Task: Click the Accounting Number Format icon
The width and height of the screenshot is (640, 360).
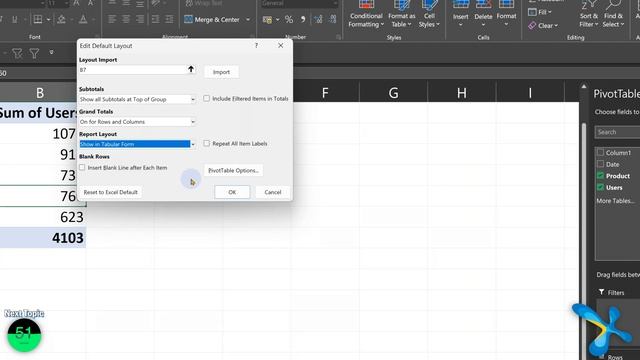Action: coord(268,20)
